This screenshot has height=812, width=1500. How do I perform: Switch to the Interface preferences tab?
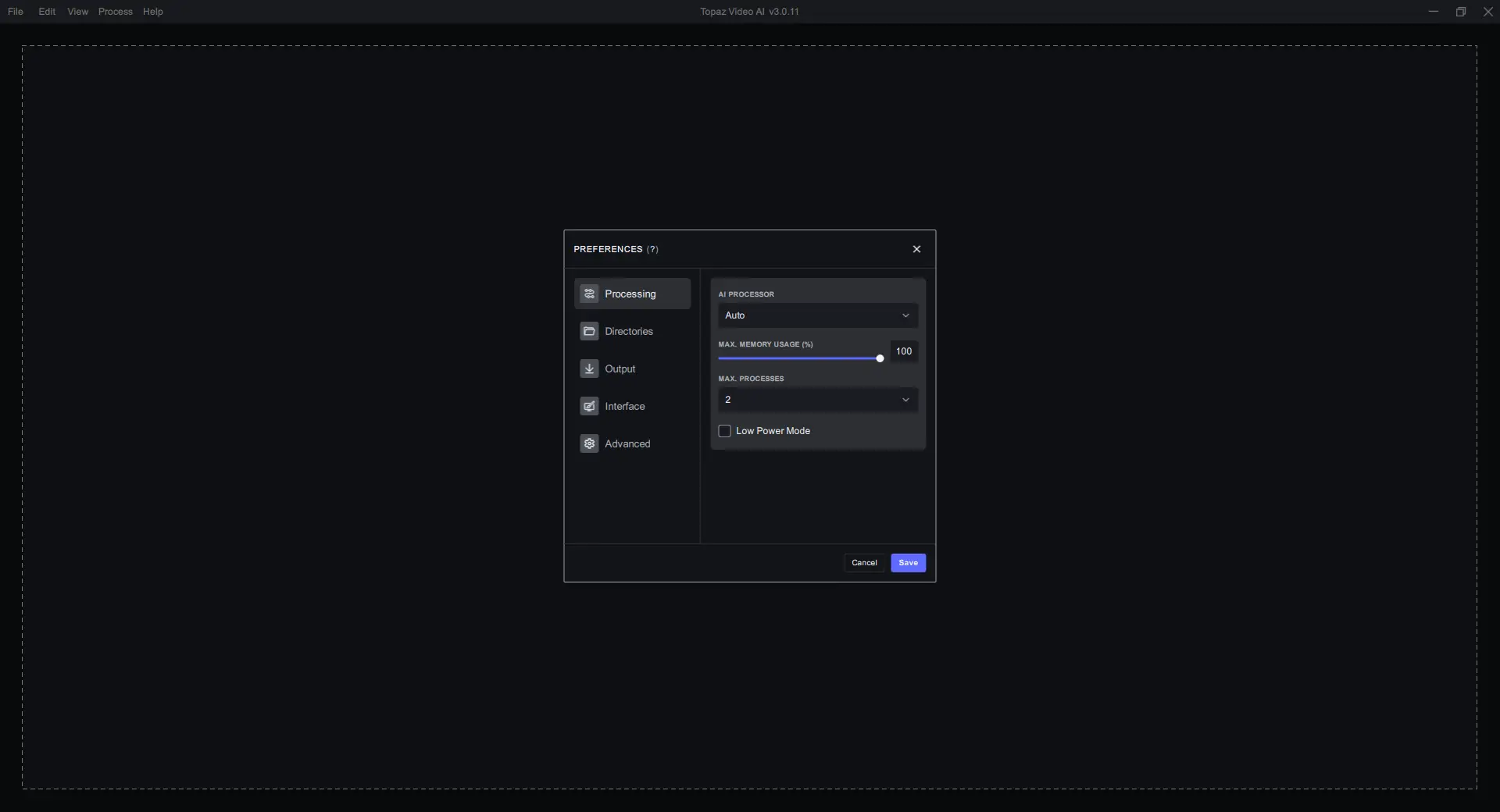(632, 406)
